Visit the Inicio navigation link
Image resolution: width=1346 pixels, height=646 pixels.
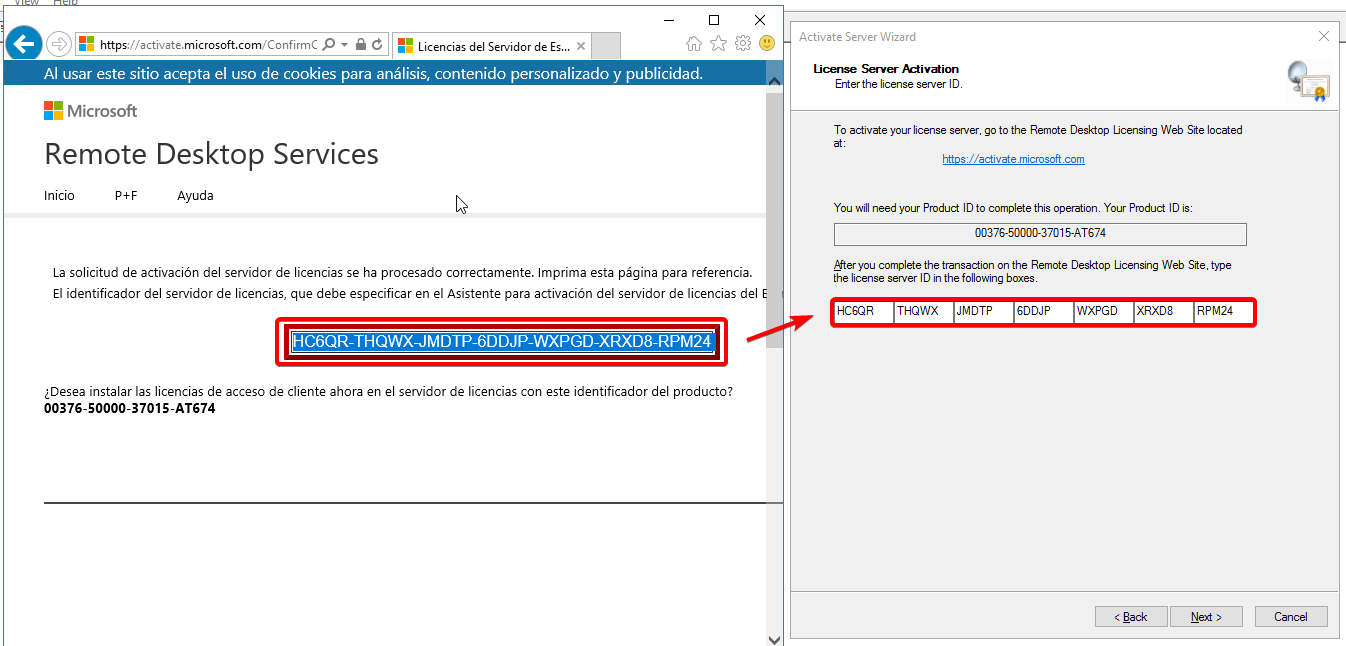pyautogui.click(x=59, y=195)
